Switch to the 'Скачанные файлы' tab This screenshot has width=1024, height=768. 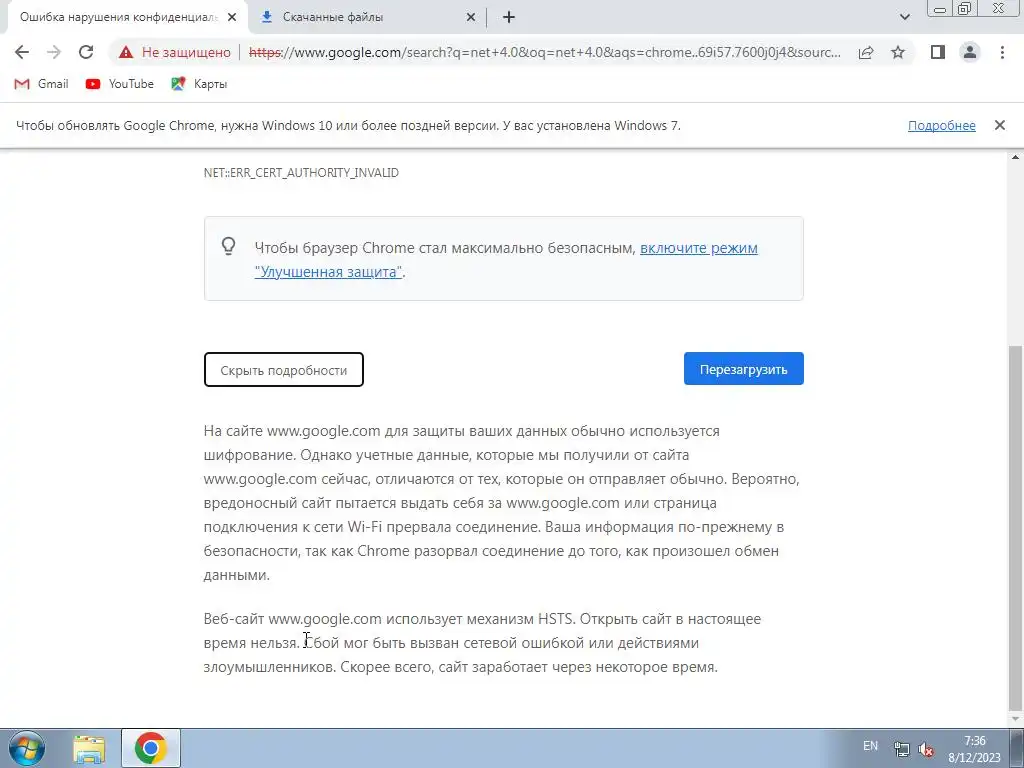(368, 17)
